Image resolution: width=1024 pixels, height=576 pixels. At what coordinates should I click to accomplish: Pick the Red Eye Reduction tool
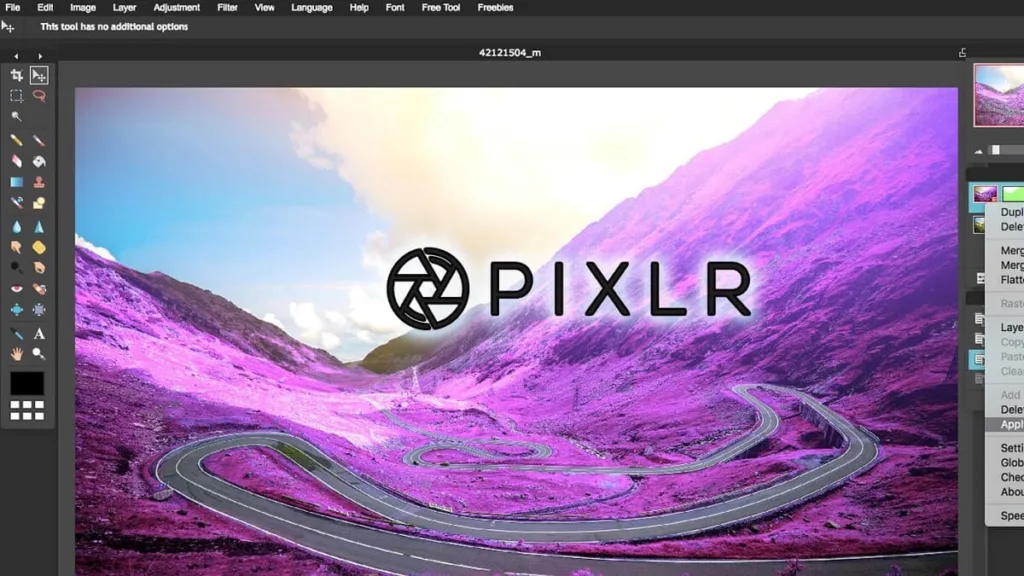coord(16,290)
